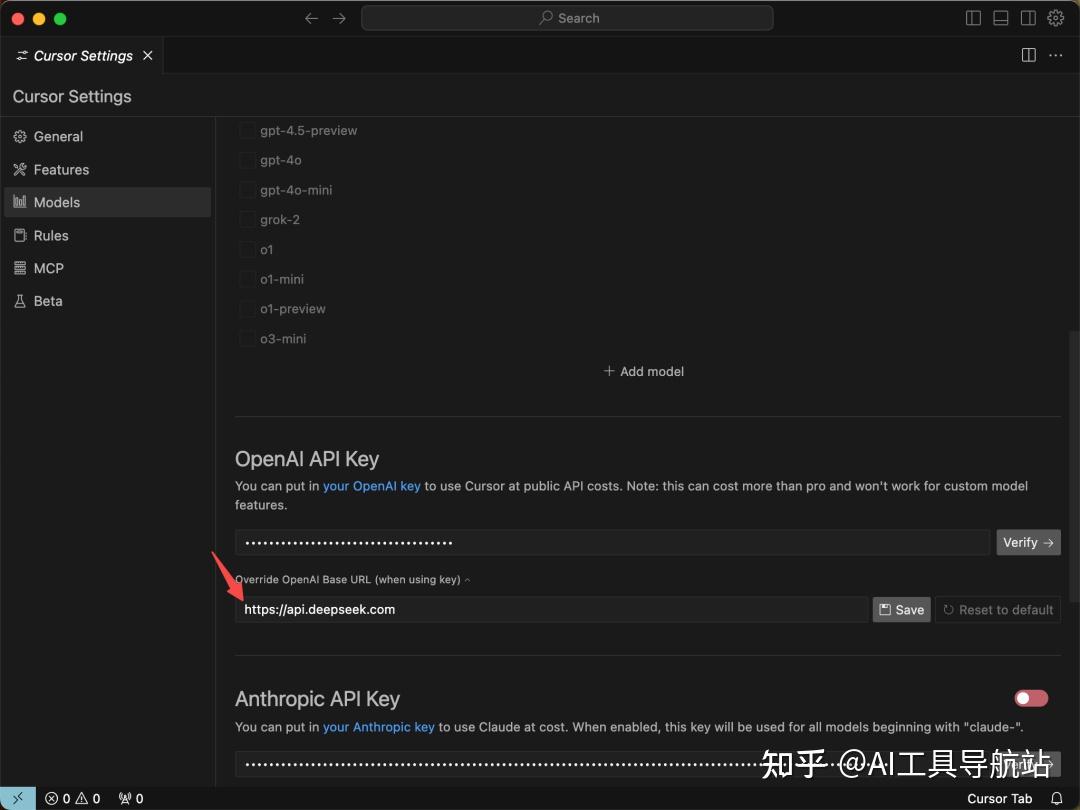
Task: Save the OpenAI base URL
Action: click(x=902, y=610)
